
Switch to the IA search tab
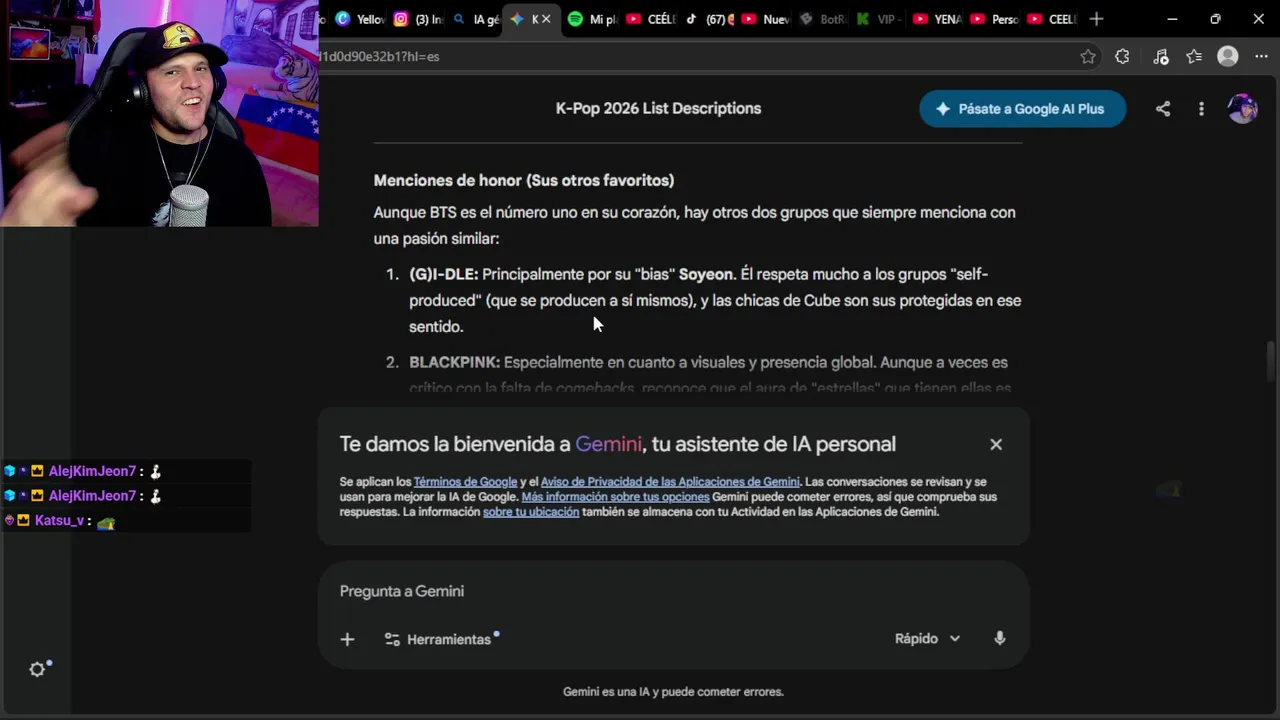(x=475, y=19)
